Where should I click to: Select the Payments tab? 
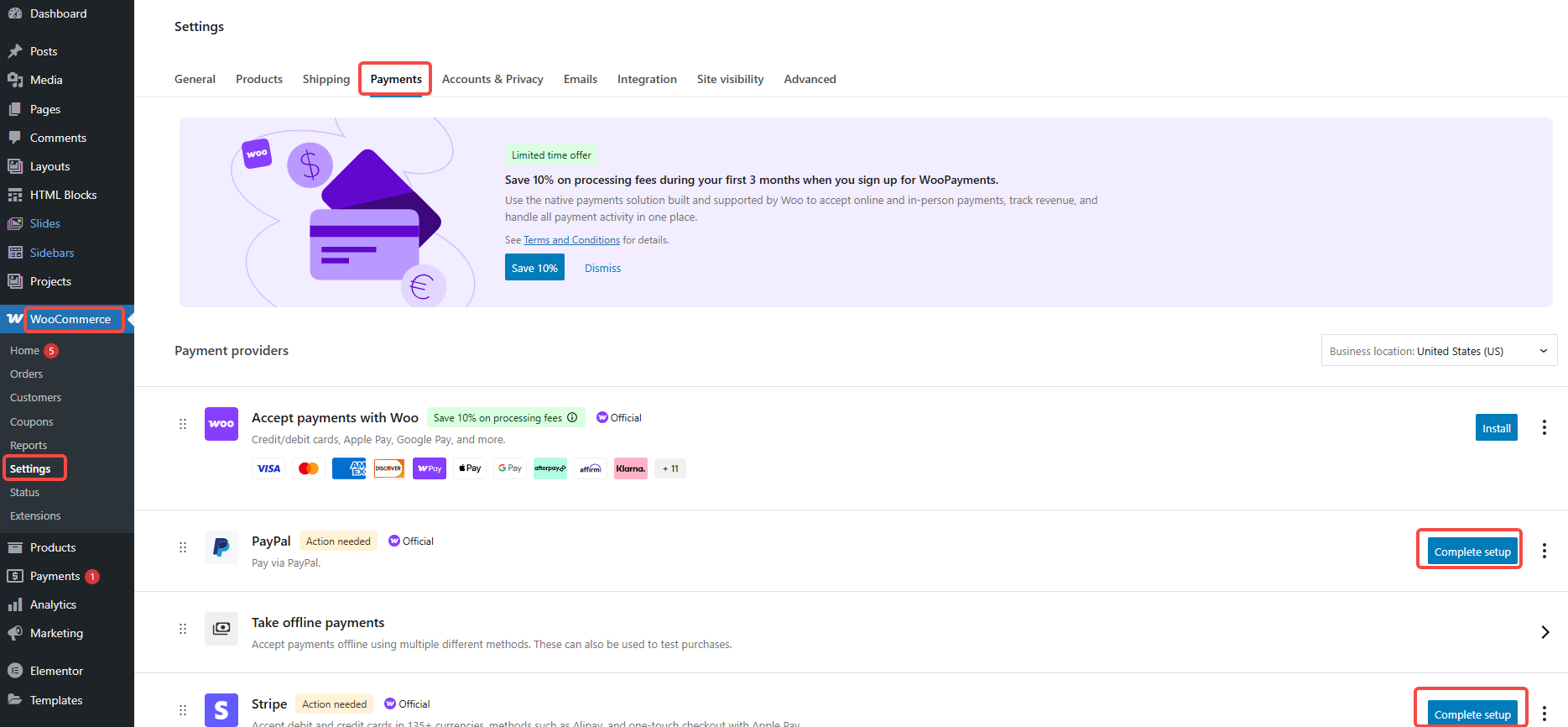pyautogui.click(x=396, y=79)
